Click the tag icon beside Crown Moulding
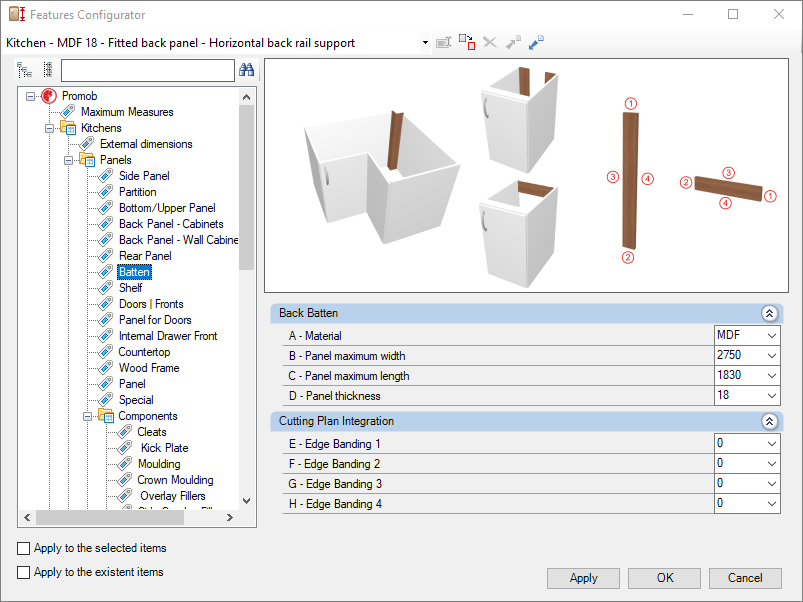The width and height of the screenshot is (803, 602). pos(124,480)
